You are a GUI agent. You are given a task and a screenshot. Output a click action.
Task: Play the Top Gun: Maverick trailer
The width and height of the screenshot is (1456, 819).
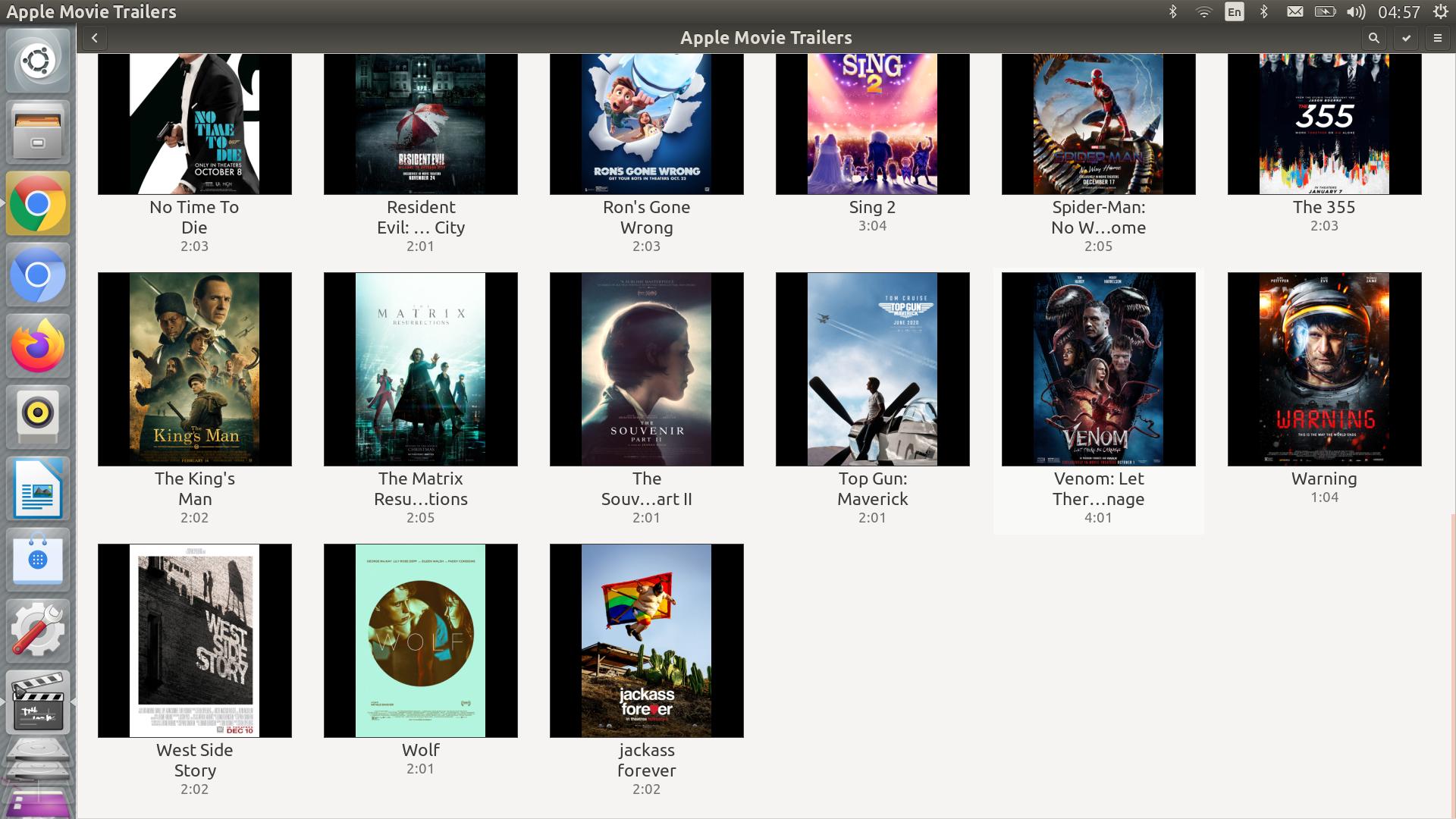[872, 369]
